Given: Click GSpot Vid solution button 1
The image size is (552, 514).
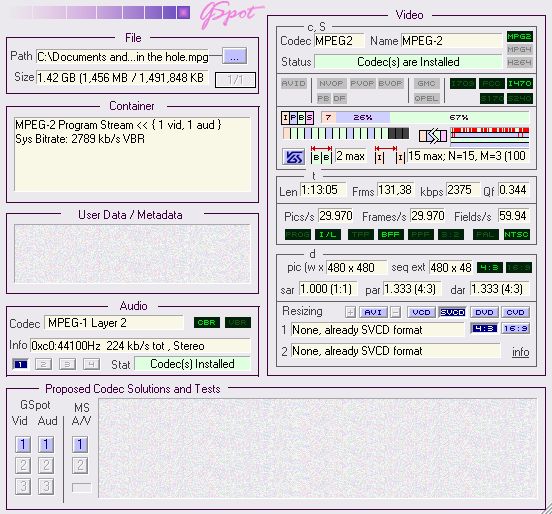Looking at the screenshot, I should click(x=23, y=444).
